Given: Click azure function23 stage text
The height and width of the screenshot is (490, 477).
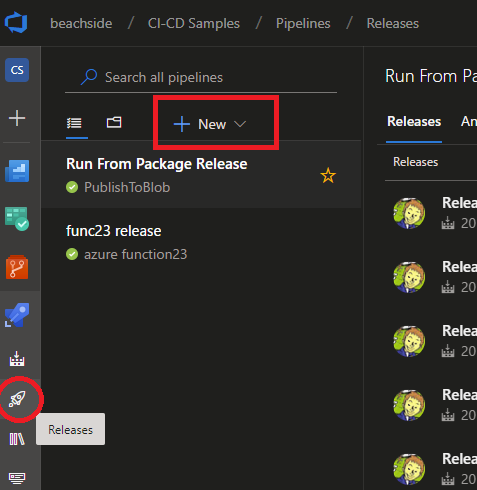Looking at the screenshot, I should (136, 254).
